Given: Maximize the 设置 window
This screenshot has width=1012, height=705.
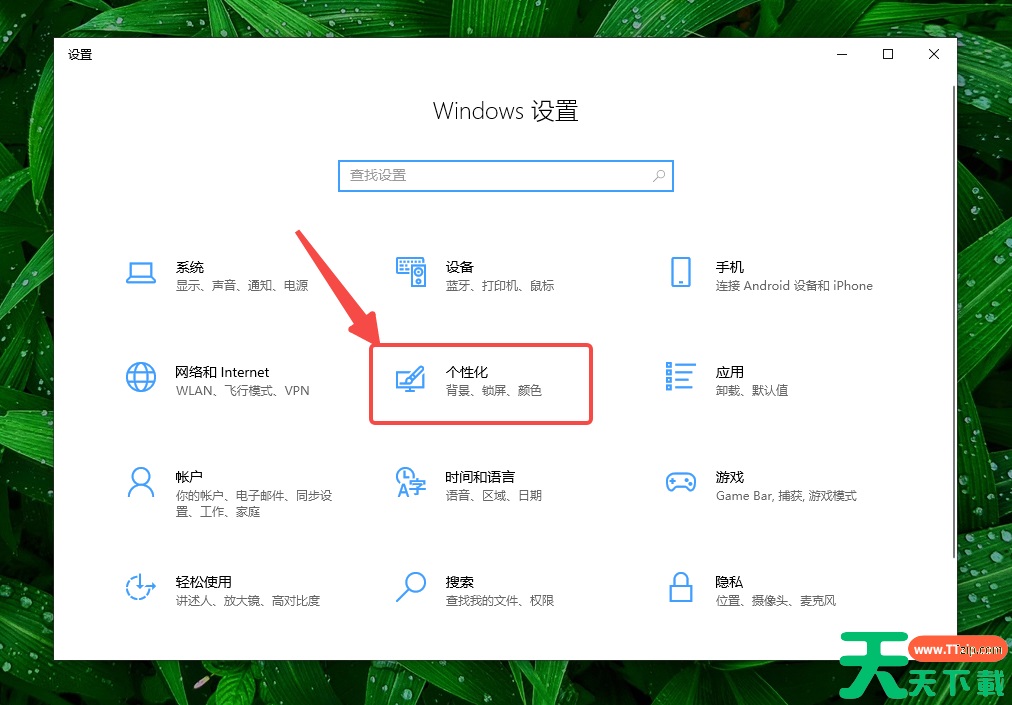Looking at the screenshot, I should click(888, 55).
